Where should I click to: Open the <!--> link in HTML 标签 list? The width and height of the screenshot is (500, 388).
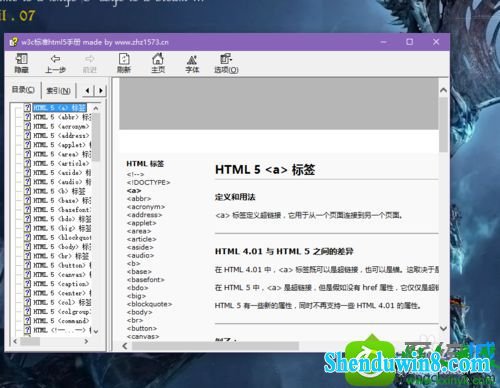point(135,174)
